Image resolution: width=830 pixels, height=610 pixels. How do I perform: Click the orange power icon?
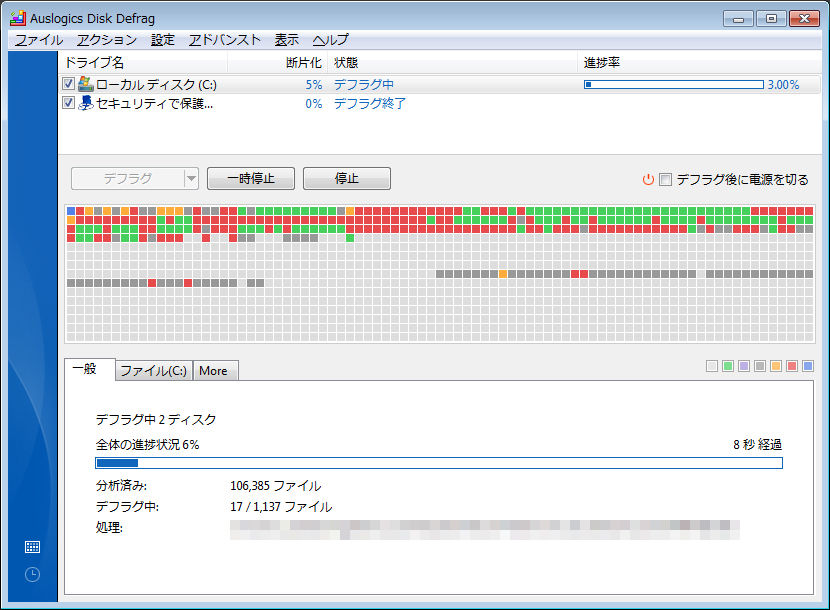(x=648, y=180)
